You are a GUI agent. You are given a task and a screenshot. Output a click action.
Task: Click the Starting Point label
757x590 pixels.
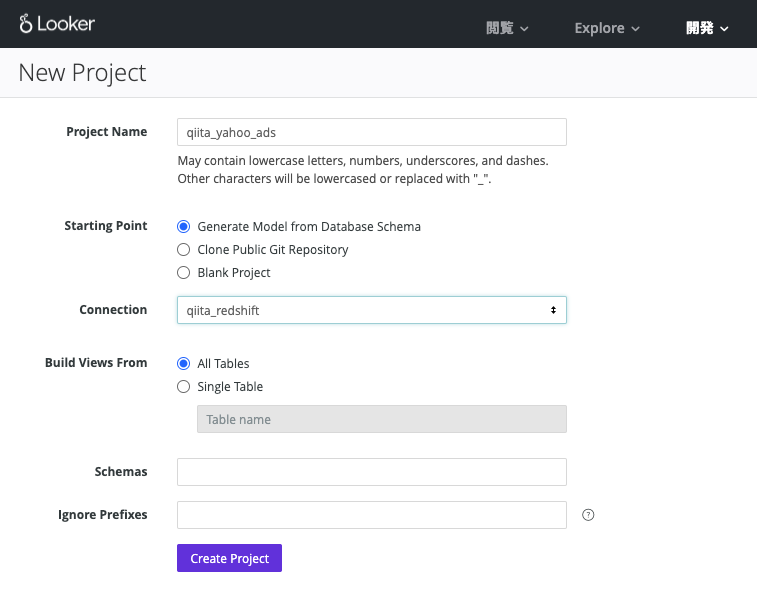106,226
